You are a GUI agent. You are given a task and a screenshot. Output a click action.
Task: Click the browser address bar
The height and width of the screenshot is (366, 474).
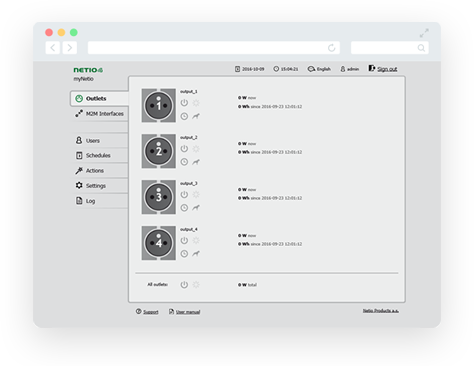[213, 48]
